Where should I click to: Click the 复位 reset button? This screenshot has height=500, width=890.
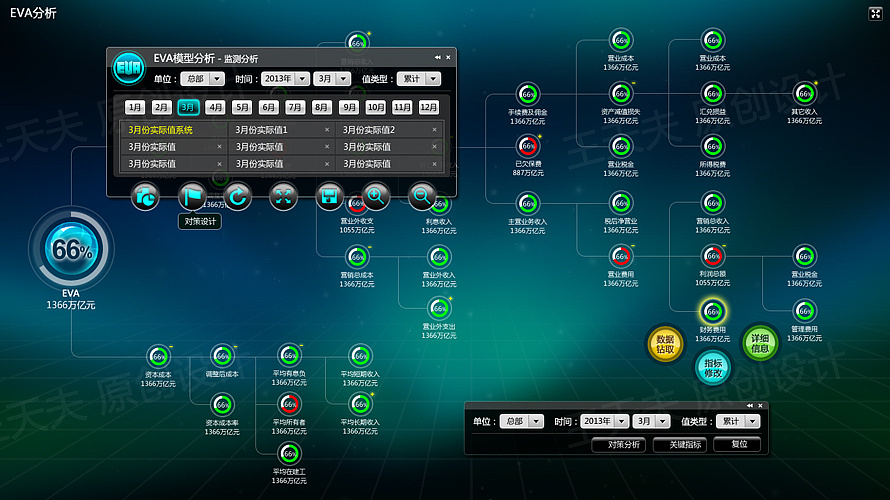(x=739, y=444)
